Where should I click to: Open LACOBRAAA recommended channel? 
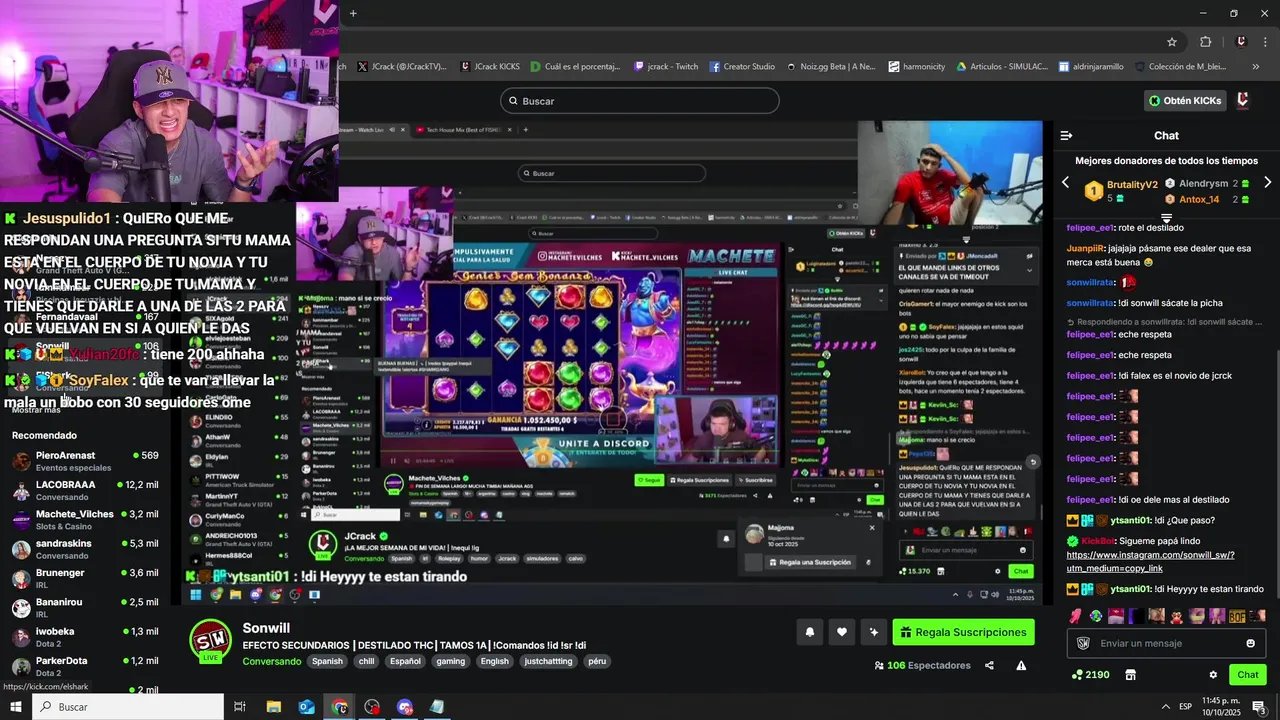(85, 490)
